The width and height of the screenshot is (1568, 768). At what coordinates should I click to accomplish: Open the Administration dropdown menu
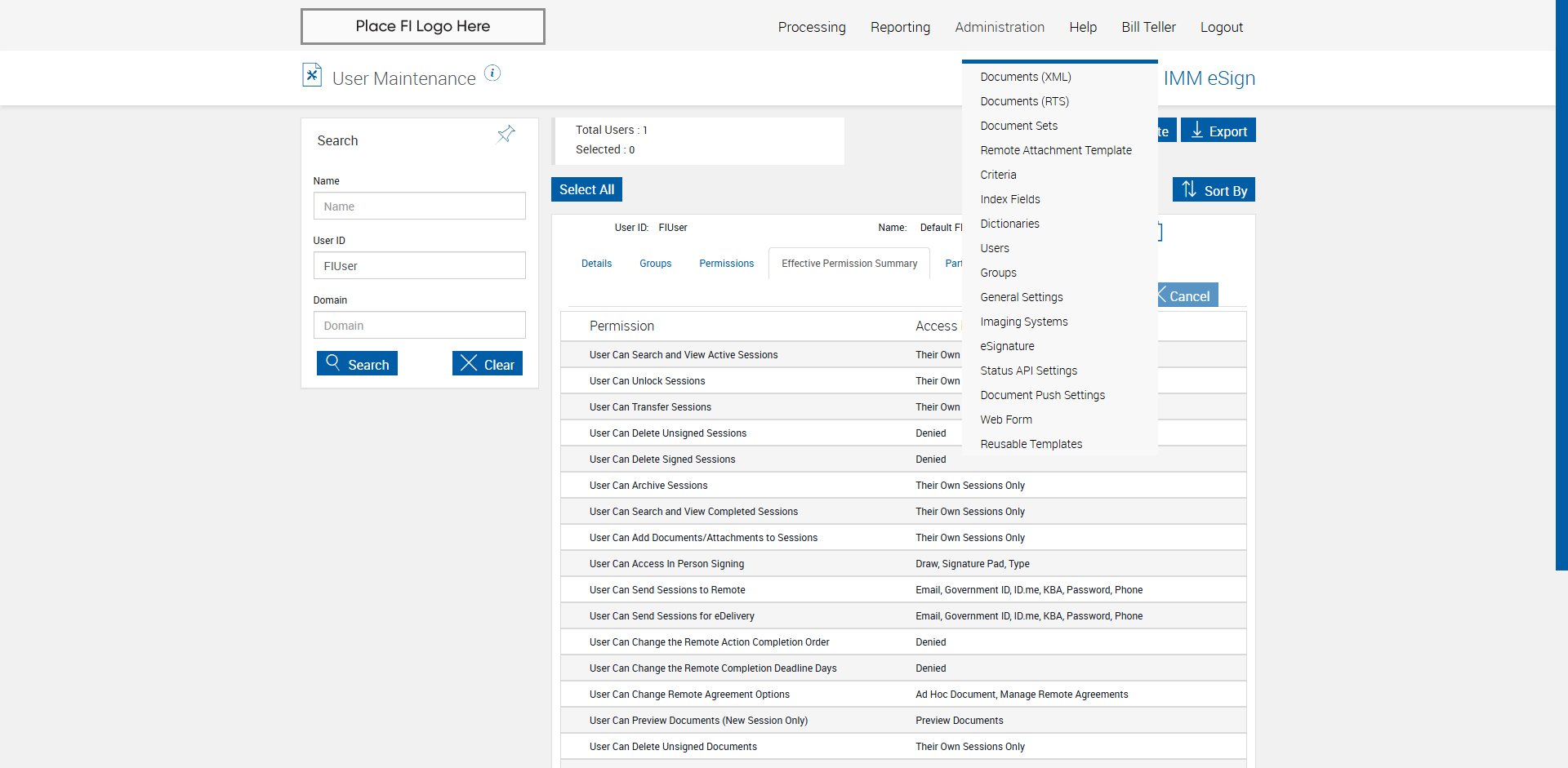1000,27
